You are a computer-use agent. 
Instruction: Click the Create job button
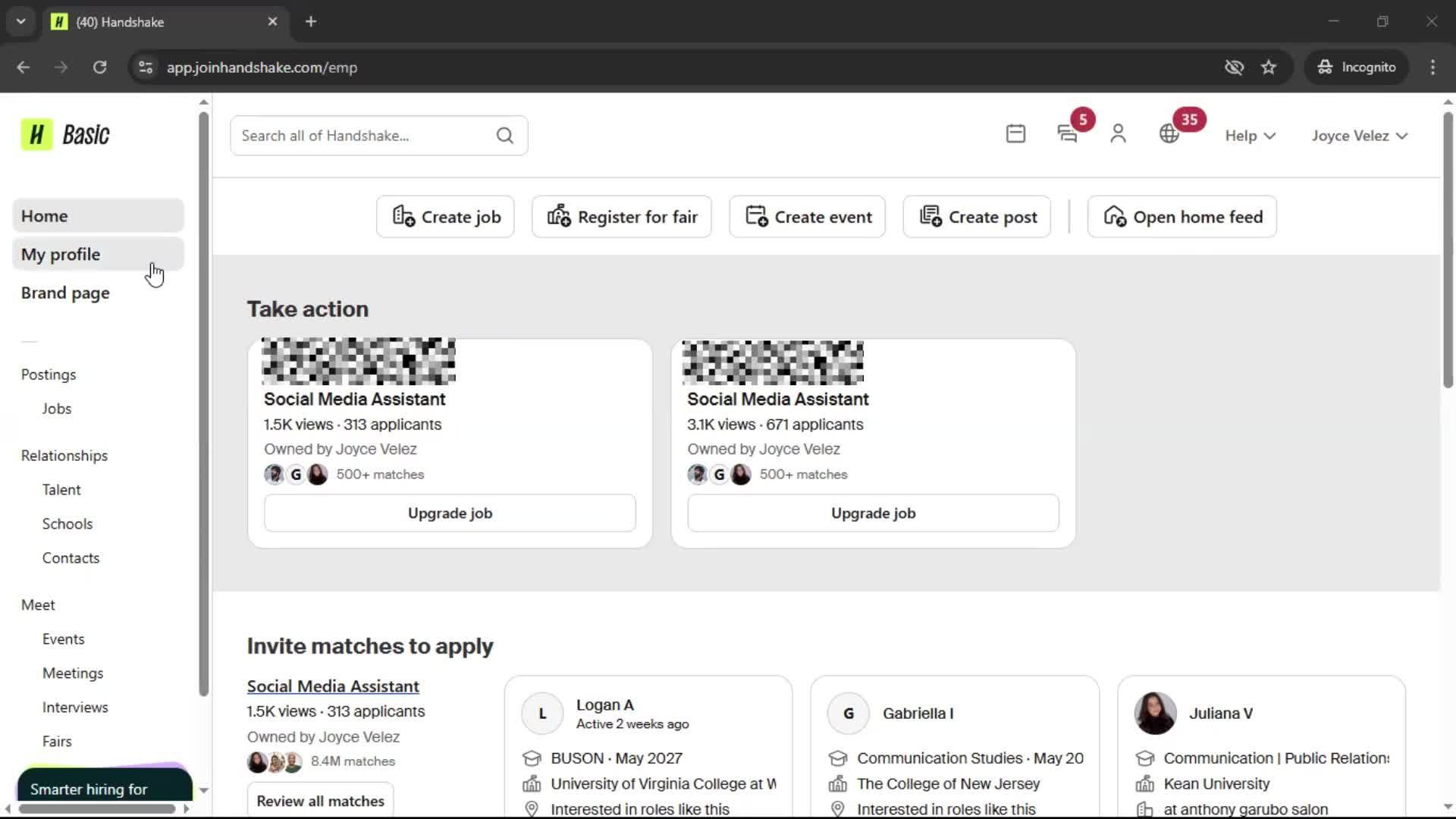point(446,217)
